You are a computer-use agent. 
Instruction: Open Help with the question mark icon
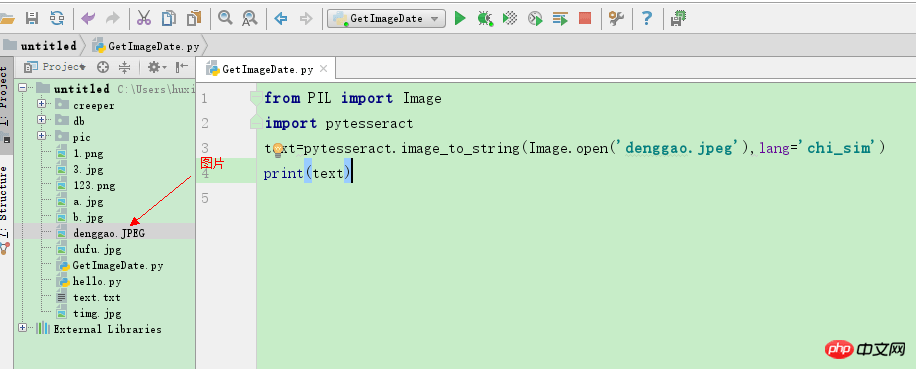[647, 19]
